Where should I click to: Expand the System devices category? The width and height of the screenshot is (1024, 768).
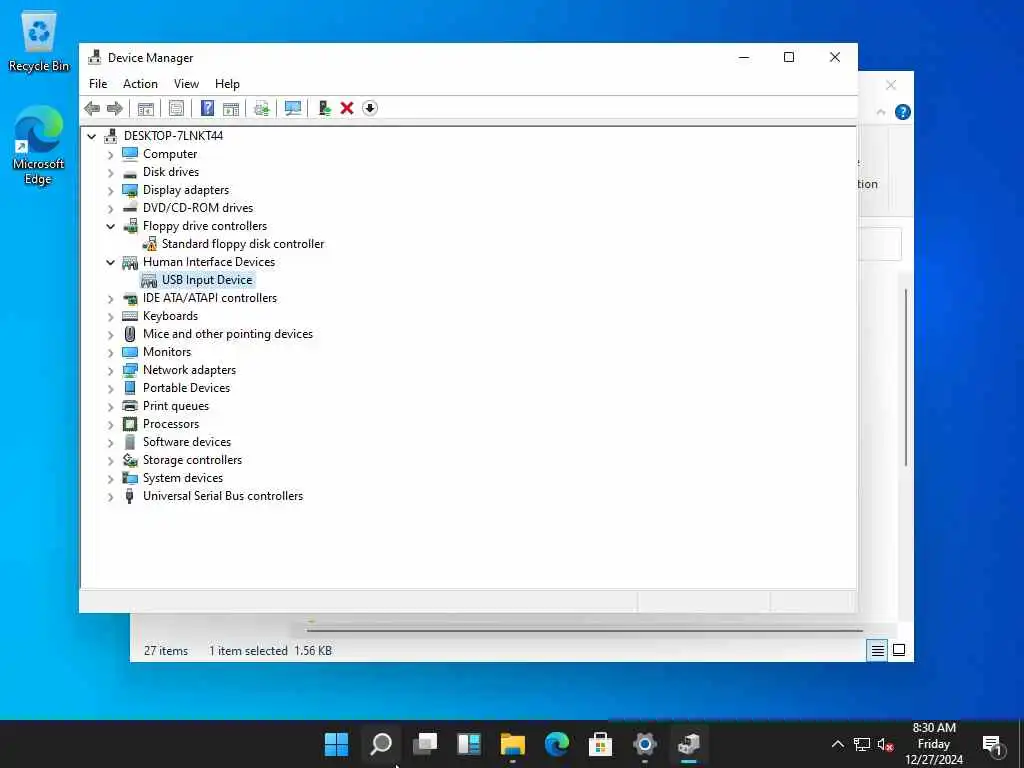[x=110, y=478]
